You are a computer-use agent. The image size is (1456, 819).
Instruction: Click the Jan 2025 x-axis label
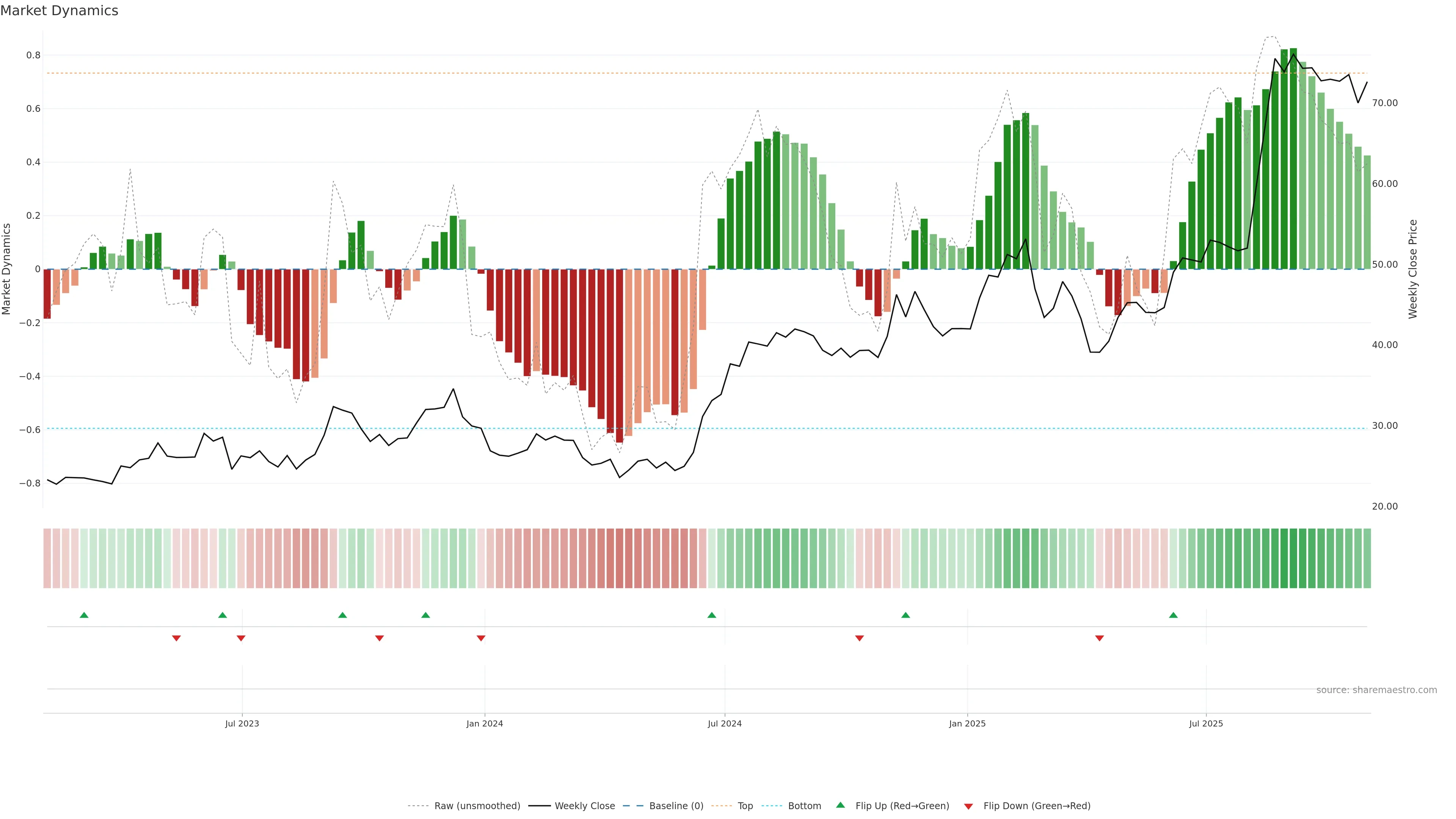click(967, 723)
